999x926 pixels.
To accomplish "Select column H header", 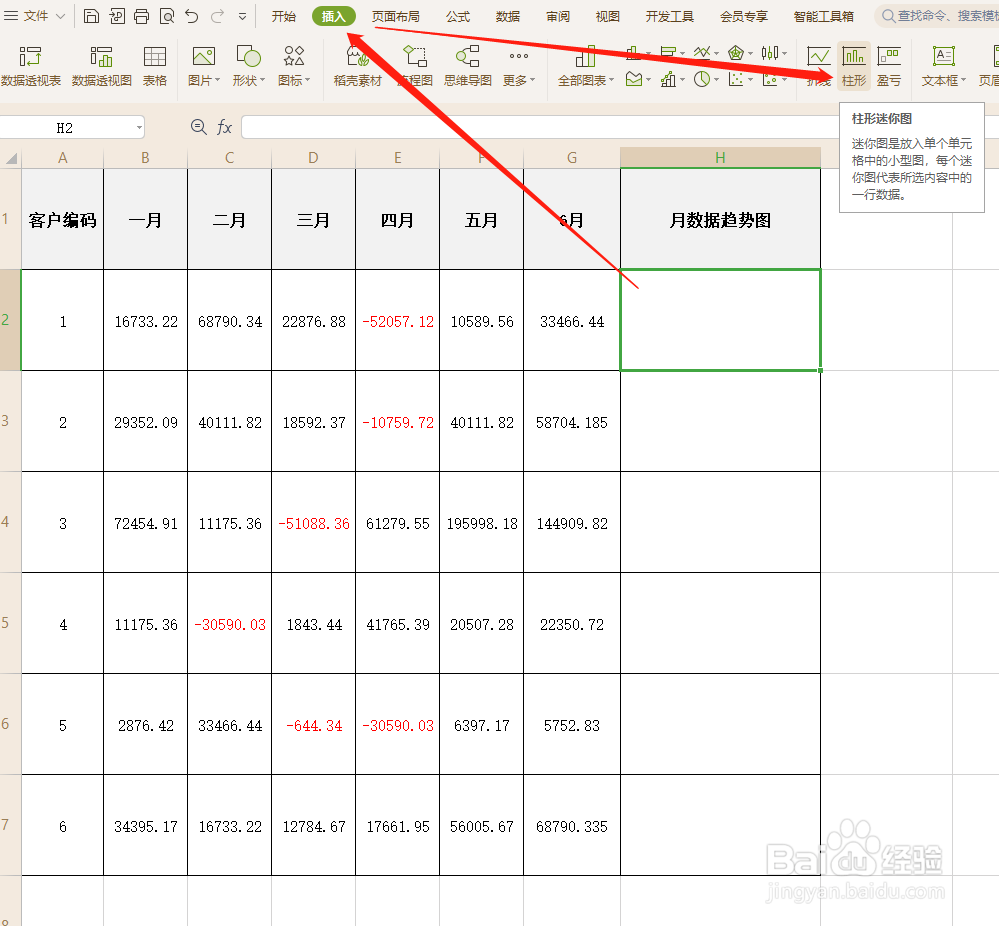I will click(720, 158).
